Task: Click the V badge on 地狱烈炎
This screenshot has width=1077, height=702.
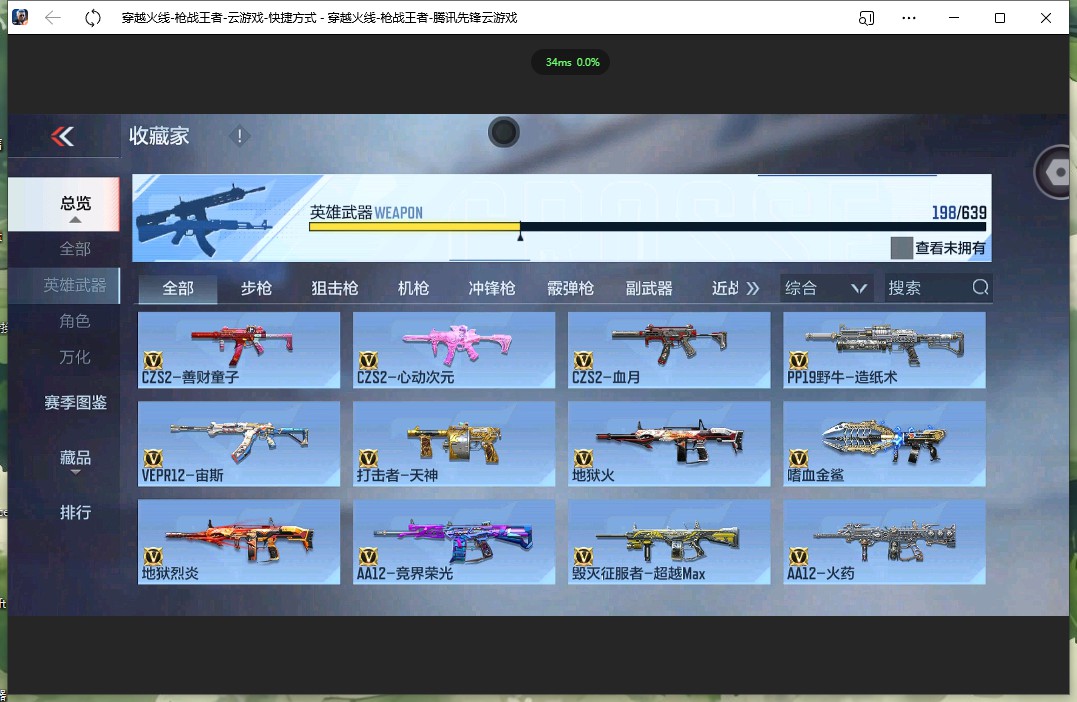Action: (153, 556)
